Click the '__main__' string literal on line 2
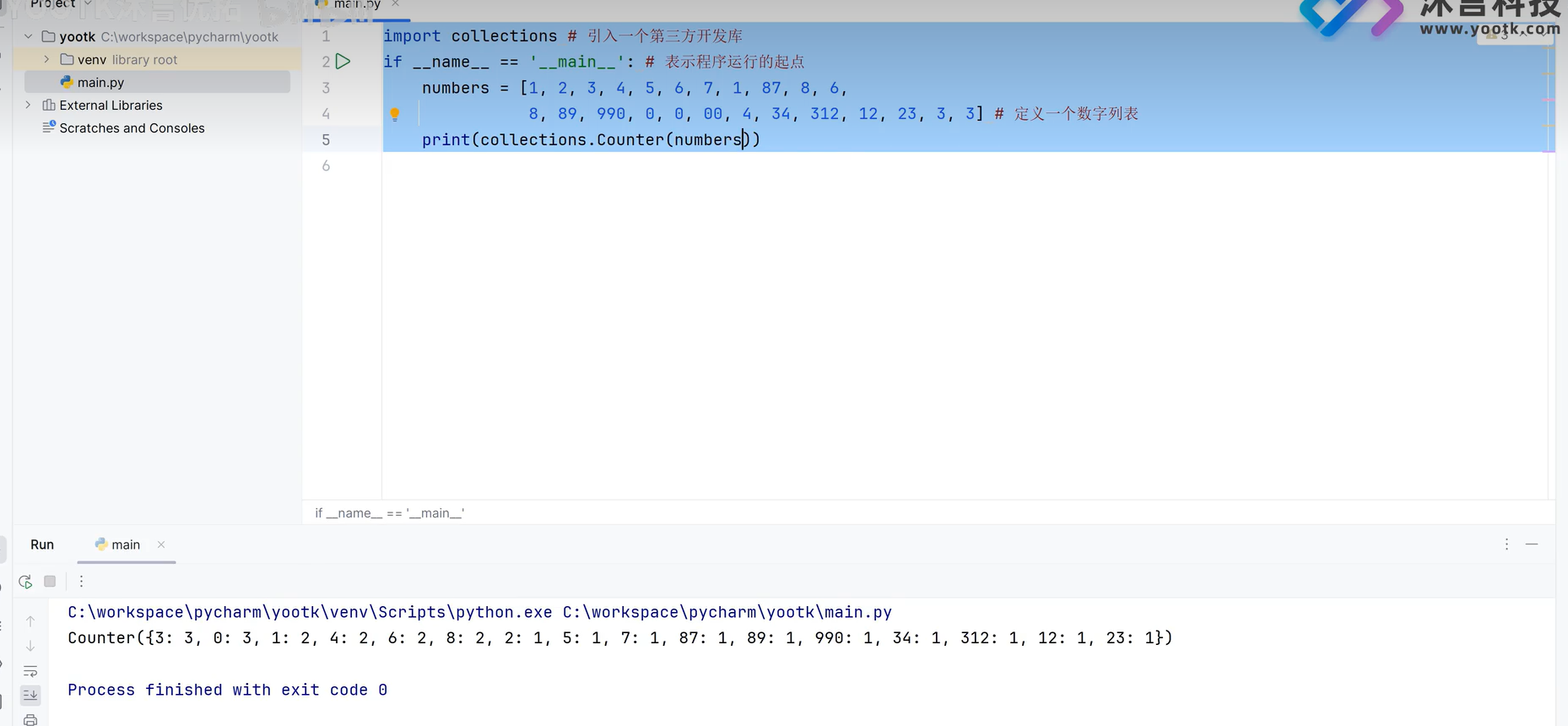 coord(577,62)
